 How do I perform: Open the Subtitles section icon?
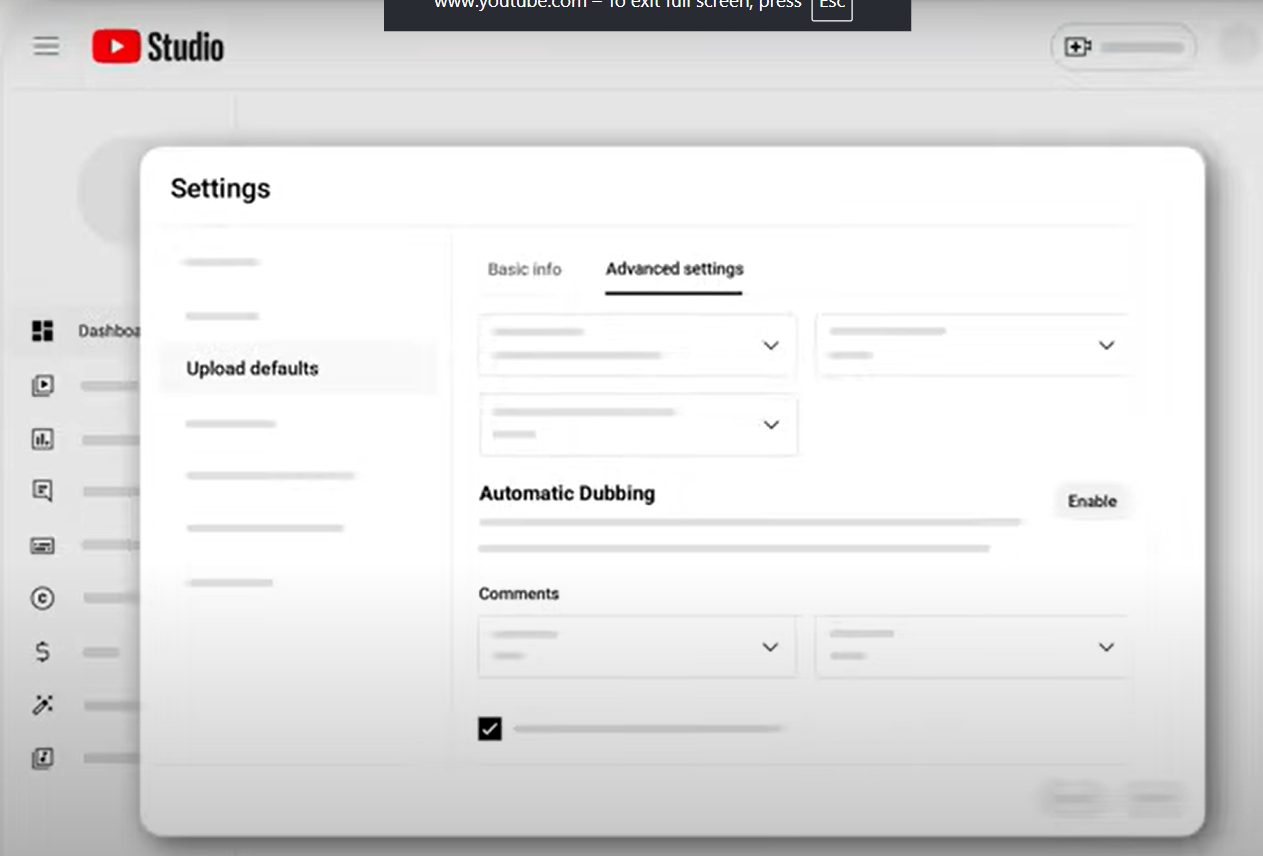[42, 545]
